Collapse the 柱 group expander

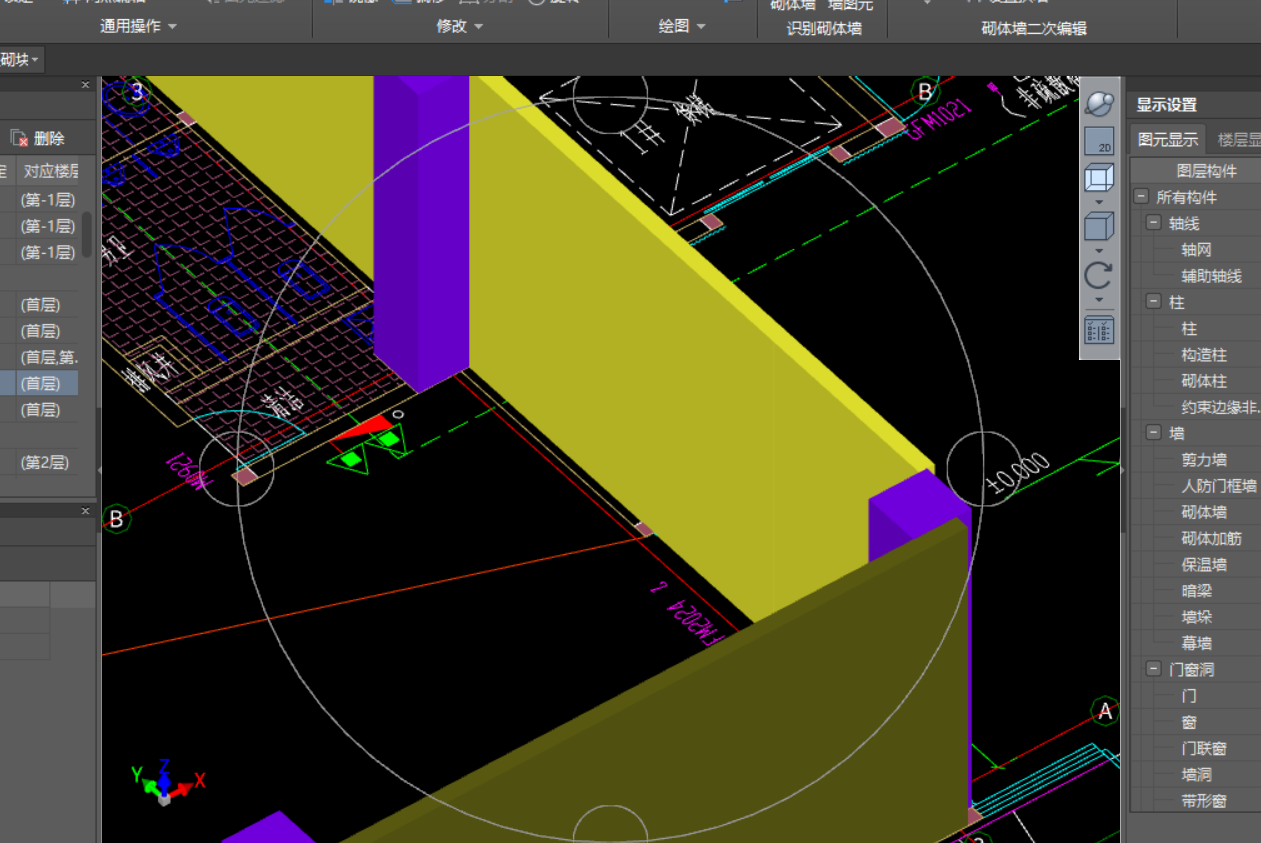point(1153,301)
